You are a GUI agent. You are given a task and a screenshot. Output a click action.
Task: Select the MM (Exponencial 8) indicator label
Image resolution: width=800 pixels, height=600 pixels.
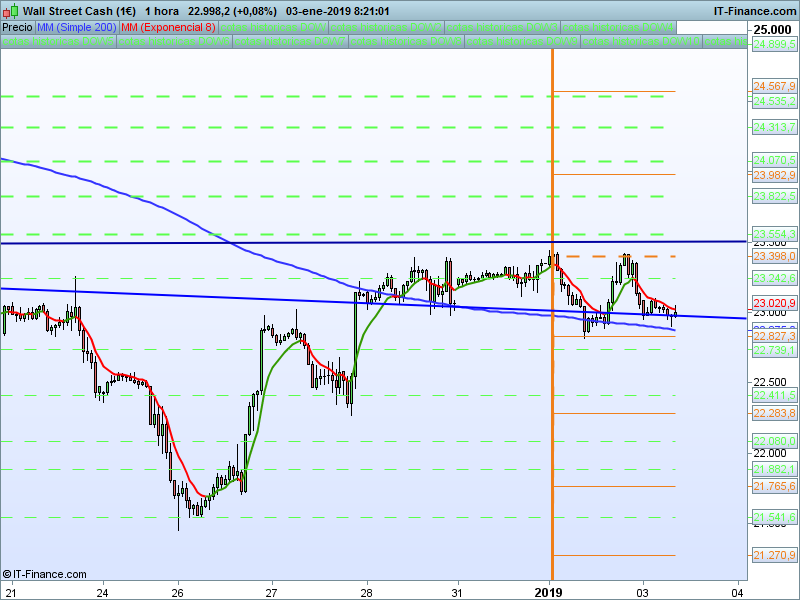tap(168, 28)
